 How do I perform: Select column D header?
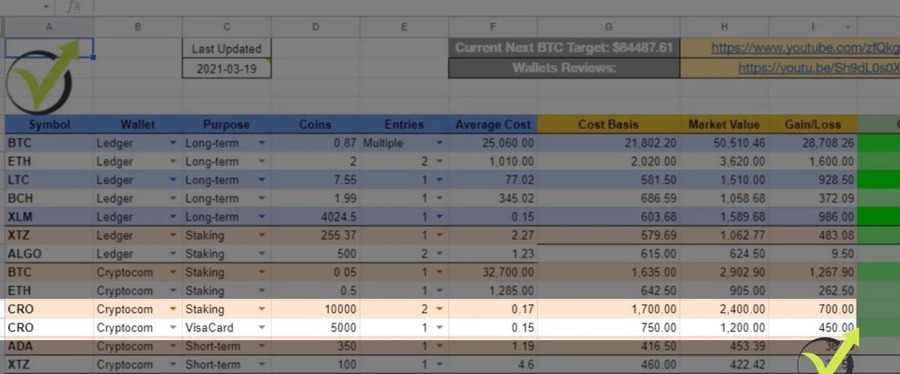pos(316,27)
